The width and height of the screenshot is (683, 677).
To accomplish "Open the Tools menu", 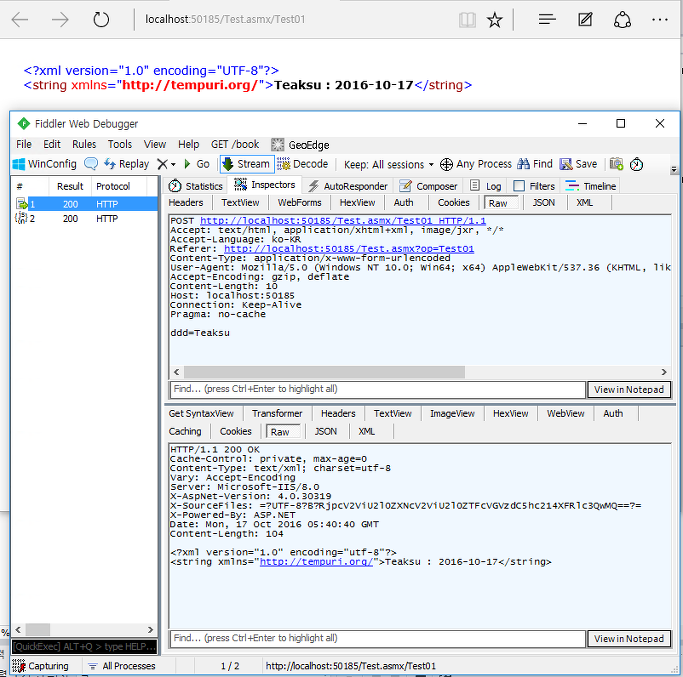I will pyautogui.click(x=120, y=144).
